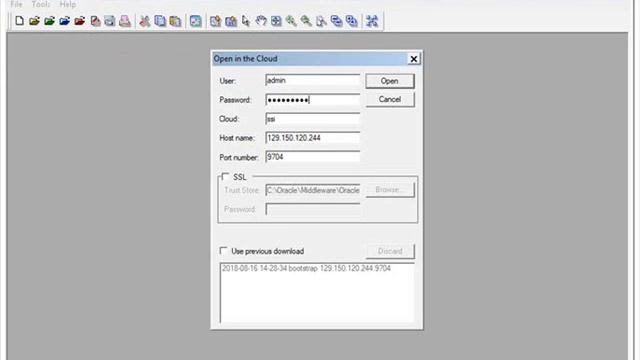Click the disabled Browse button
The image size is (640, 360).
(390, 190)
